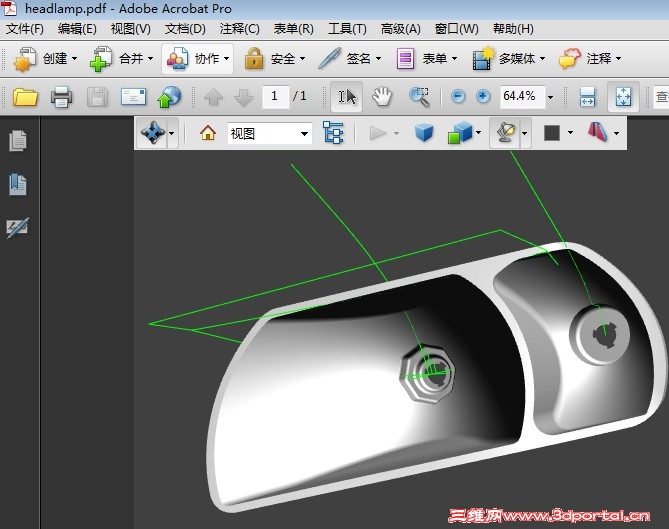Click the 签名 (Sign) pen button

click(350, 59)
